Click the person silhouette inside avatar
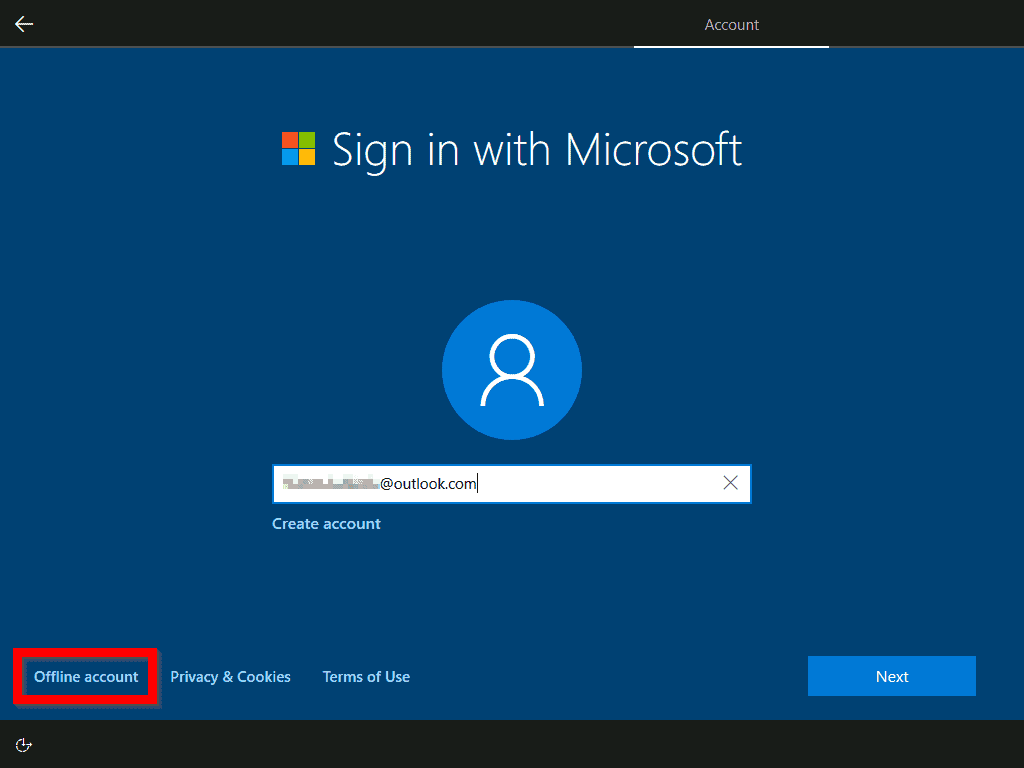Viewport: 1024px width, 768px height. point(512,370)
